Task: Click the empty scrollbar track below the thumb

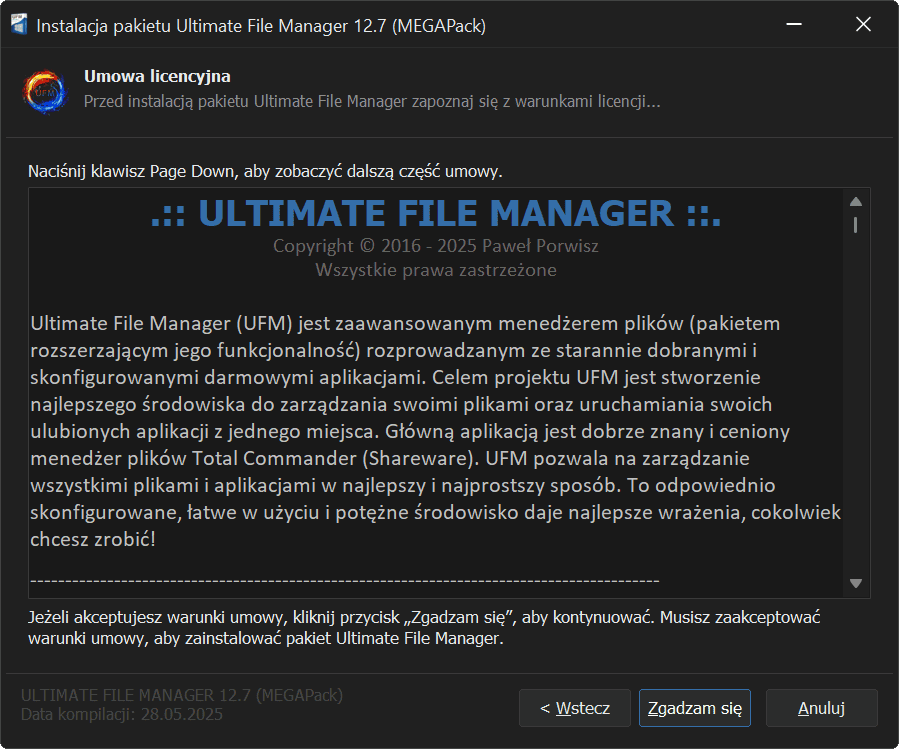Action: 855,400
